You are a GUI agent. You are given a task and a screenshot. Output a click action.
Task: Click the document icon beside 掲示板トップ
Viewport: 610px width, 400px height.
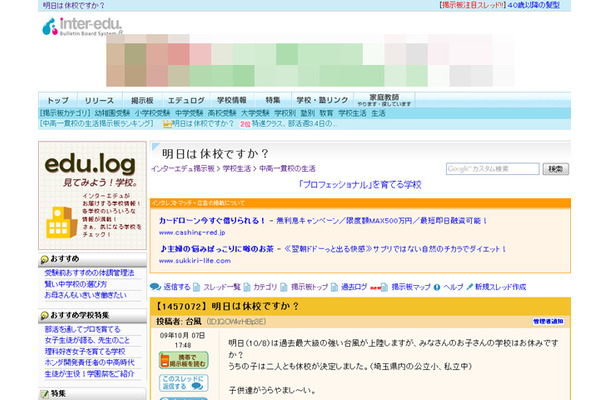point(284,287)
